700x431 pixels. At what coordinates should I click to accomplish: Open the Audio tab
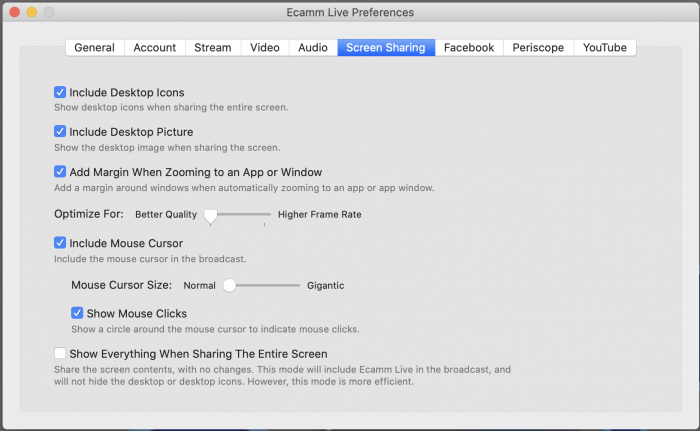click(313, 47)
